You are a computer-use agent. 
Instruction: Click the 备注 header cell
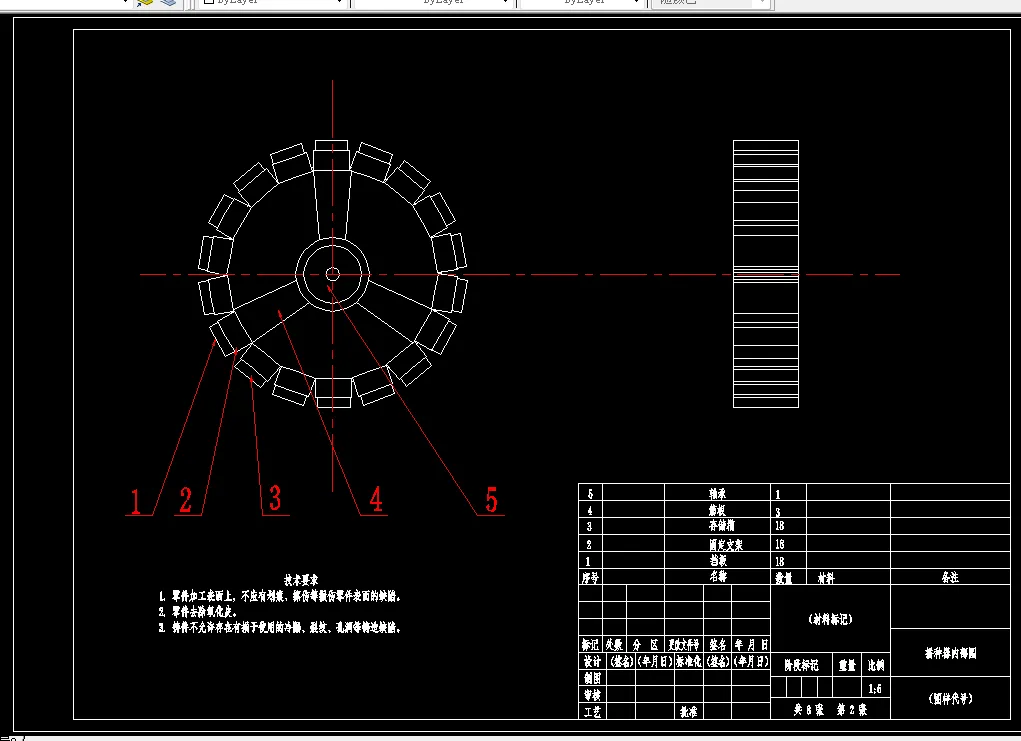[x=950, y=577]
